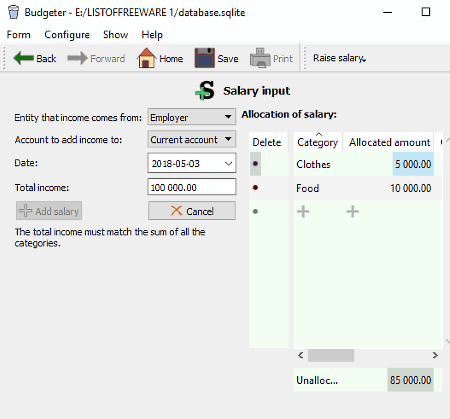Click the Salary input S icon
Image resolution: width=450 pixels, height=419 pixels.
coord(205,90)
